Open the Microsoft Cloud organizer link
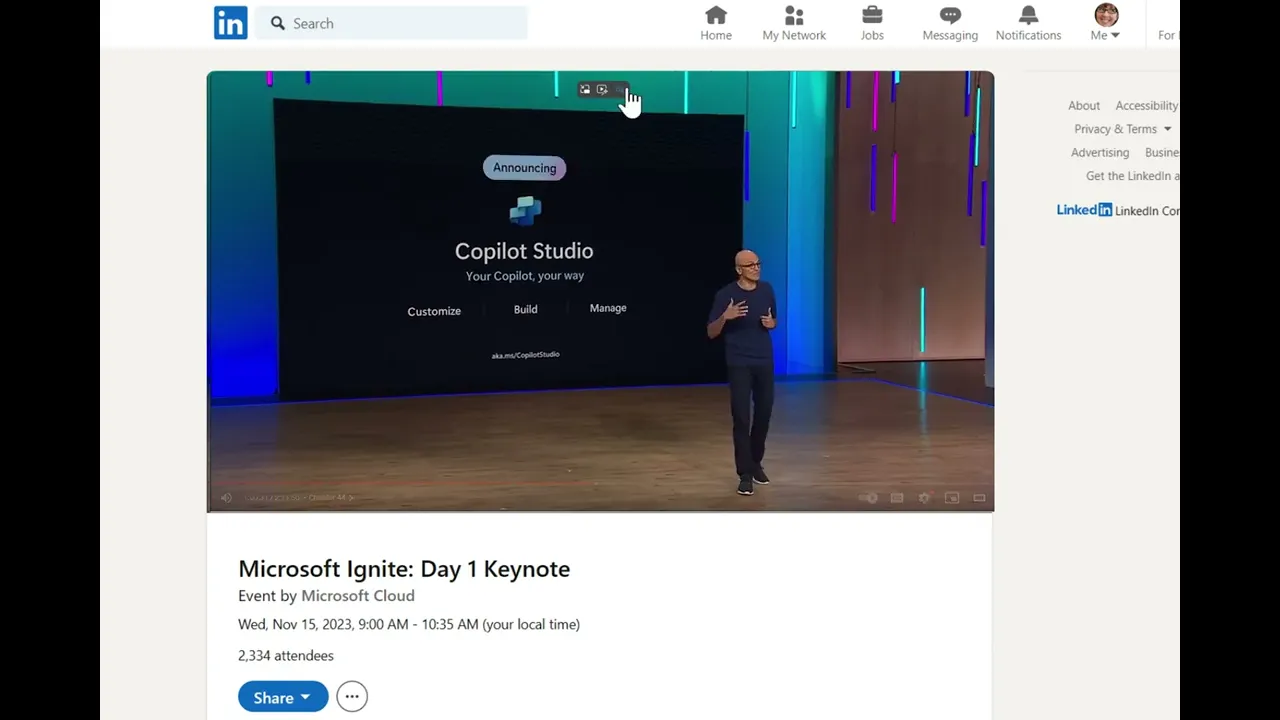 click(x=358, y=596)
